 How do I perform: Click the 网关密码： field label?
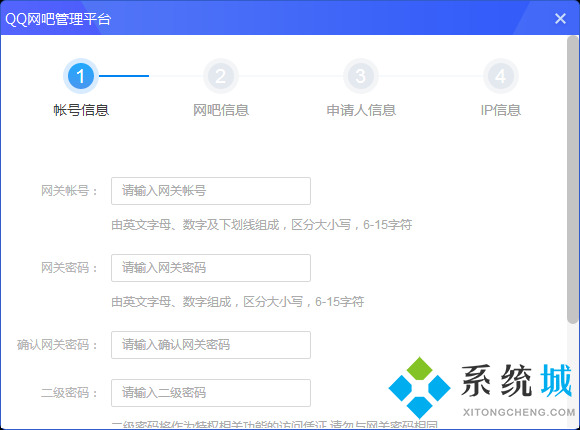click(69, 268)
